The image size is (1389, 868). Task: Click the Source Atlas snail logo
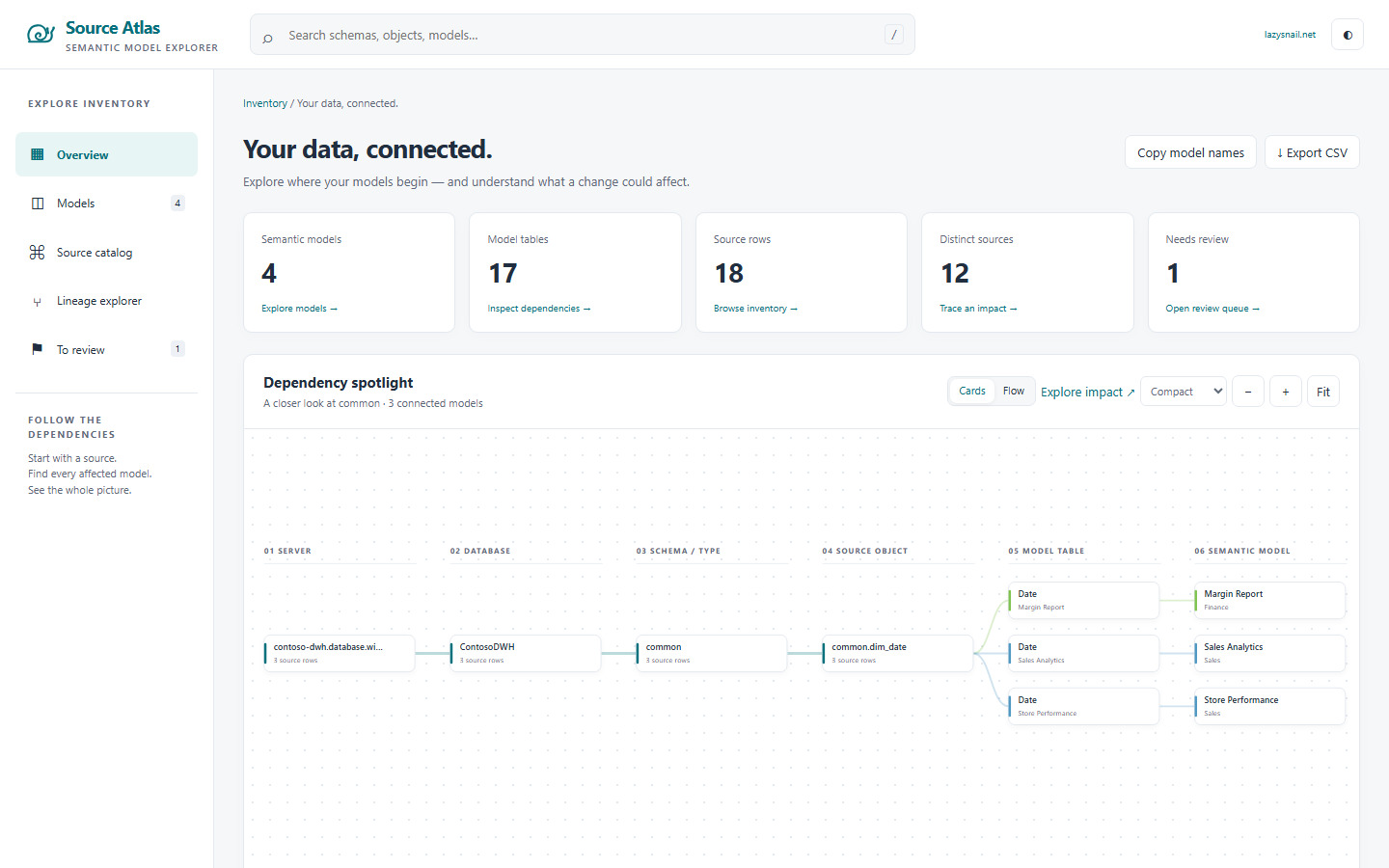tap(41, 35)
